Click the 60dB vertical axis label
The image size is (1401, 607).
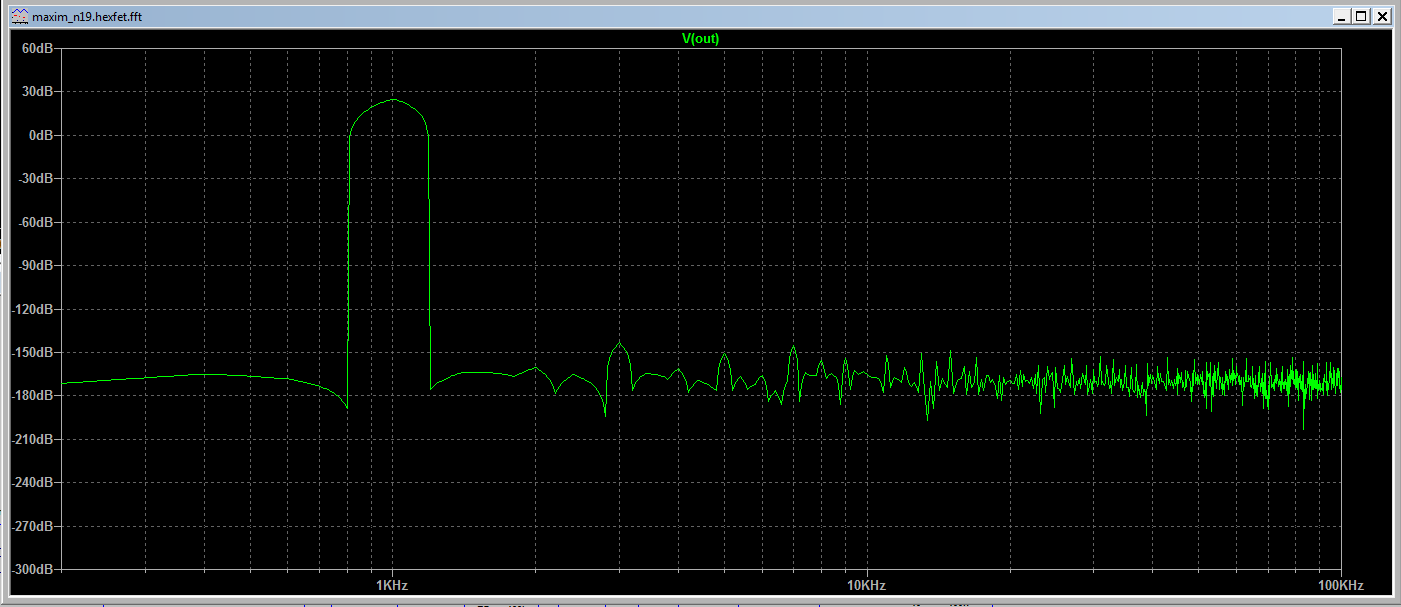tap(36, 48)
